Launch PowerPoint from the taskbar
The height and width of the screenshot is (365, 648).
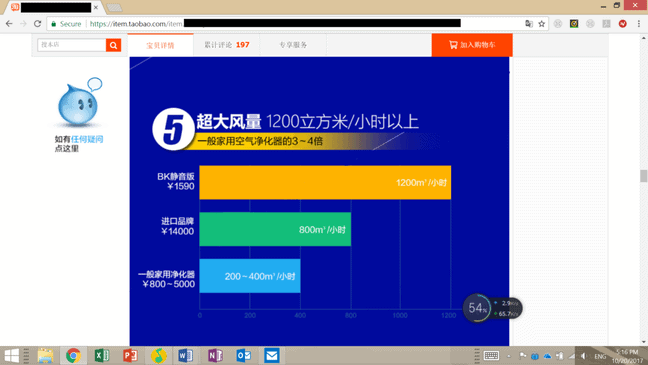[130, 355]
